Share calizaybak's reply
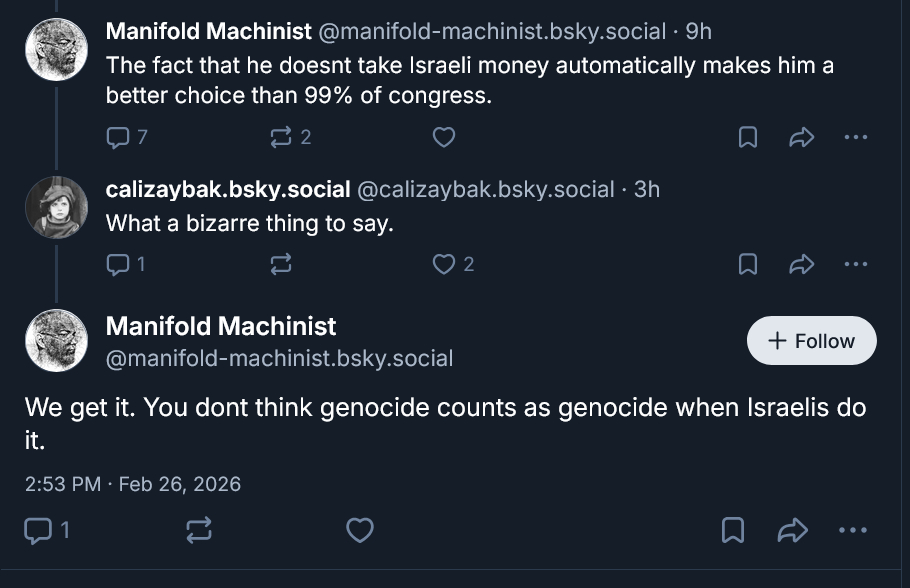This screenshot has width=910, height=588. 801,264
